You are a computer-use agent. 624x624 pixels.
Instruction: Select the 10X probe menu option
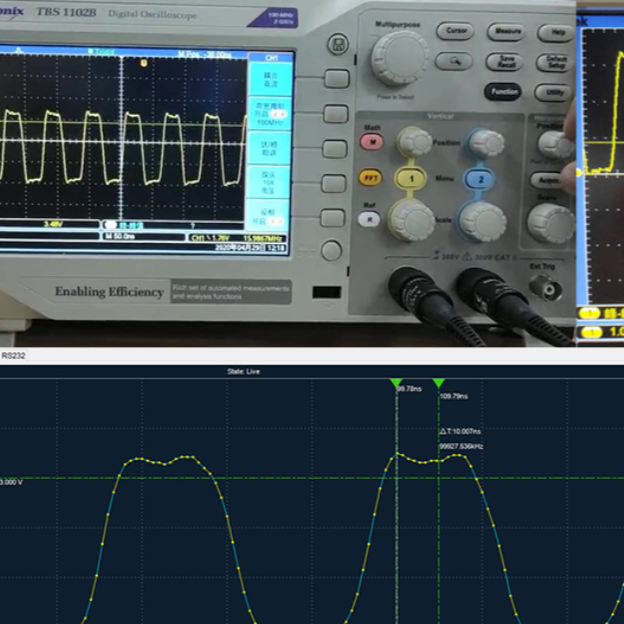(270, 184)
